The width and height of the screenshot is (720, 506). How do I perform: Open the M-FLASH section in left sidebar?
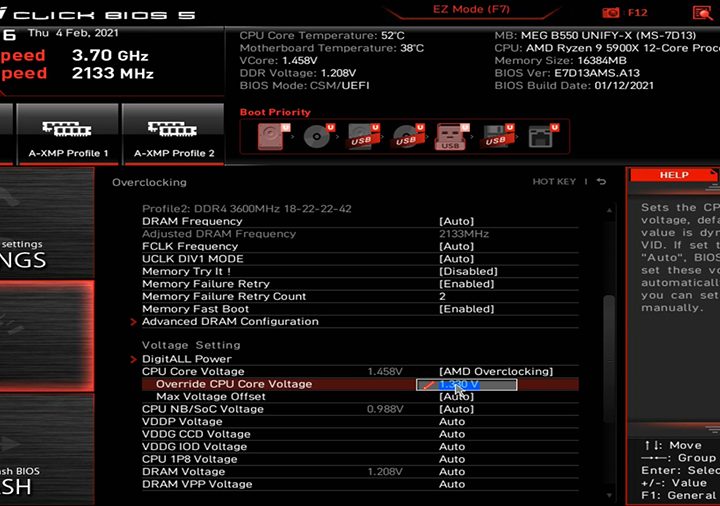(47, 449)
